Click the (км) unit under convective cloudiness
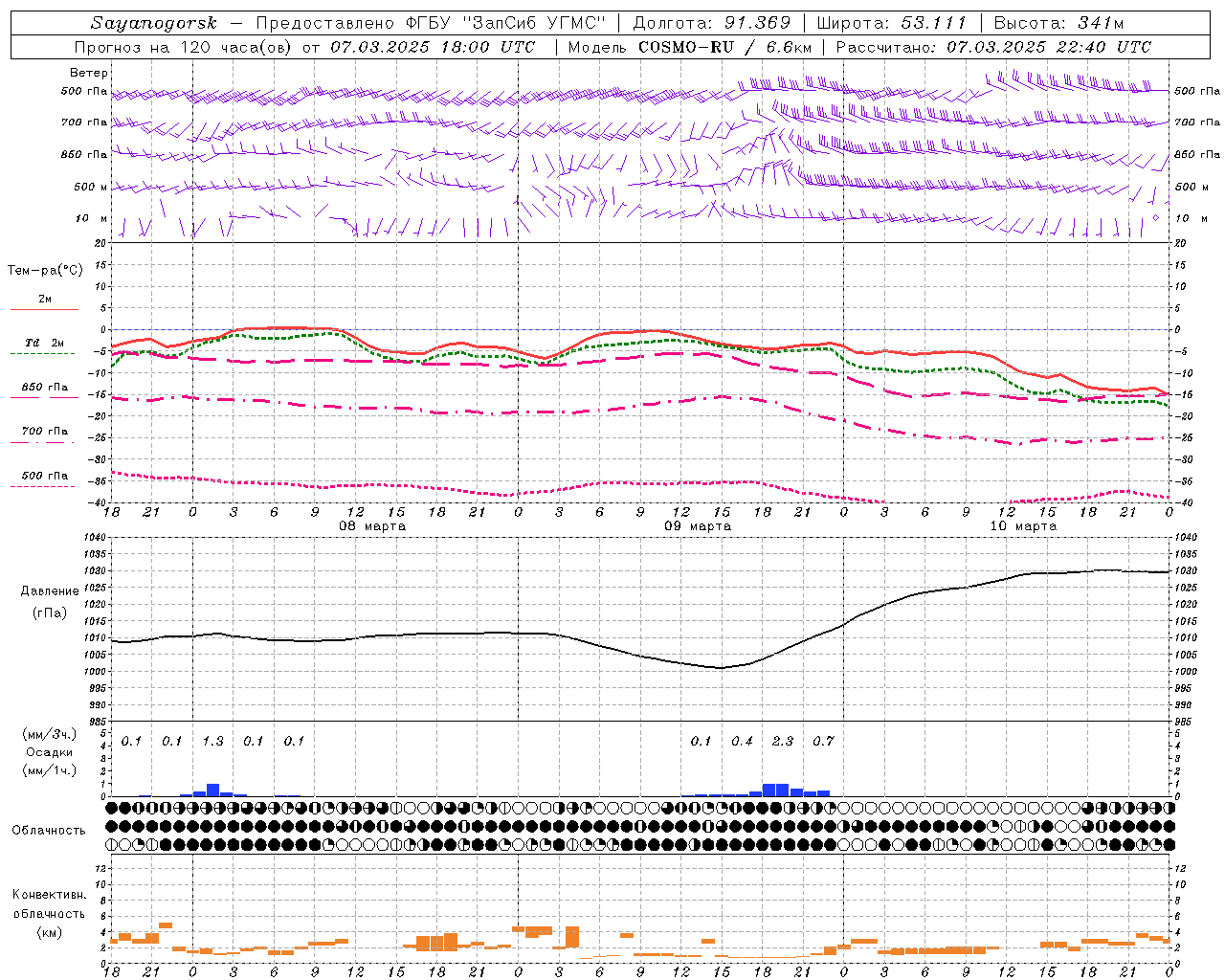 [x=50, y=932]
